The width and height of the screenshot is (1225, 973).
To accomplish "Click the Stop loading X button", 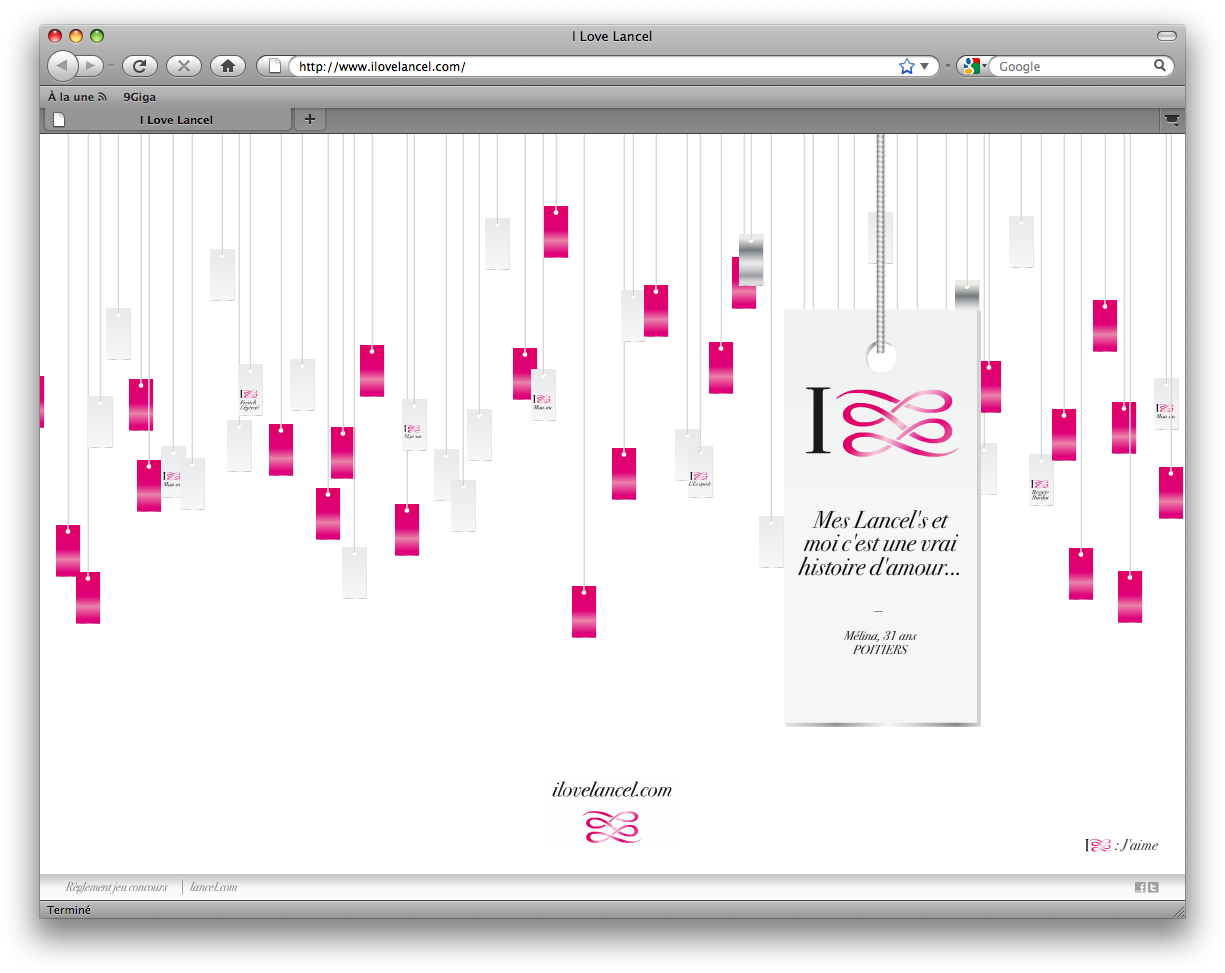I will [184, 66].
